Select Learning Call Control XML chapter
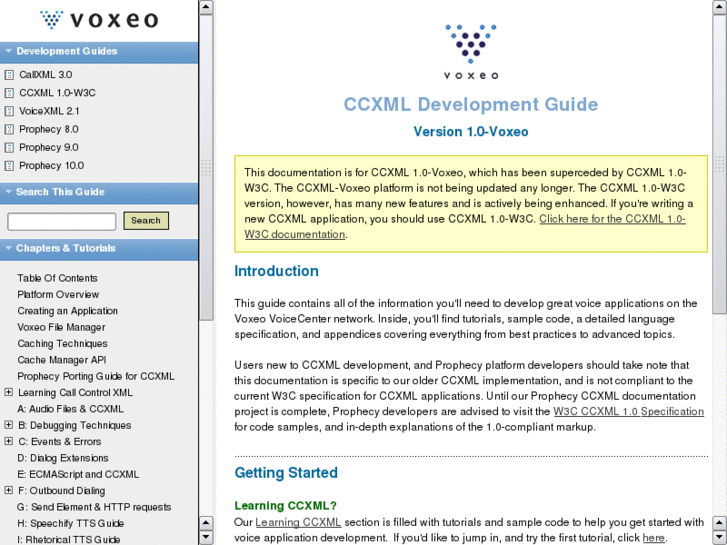The width and height of the screenshot is (727, 545). pyautogui.click(x=75, y=393)
